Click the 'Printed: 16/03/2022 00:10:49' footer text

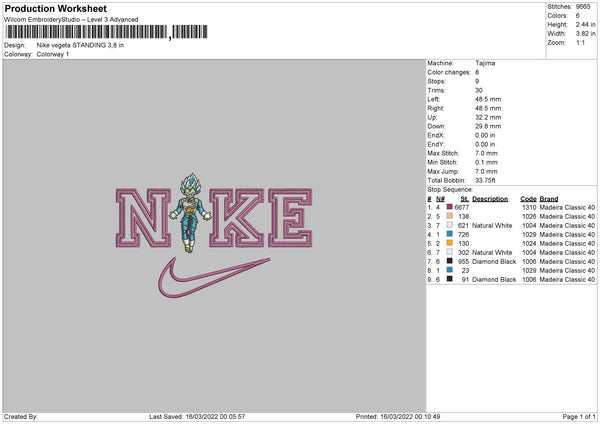point(398,416)
